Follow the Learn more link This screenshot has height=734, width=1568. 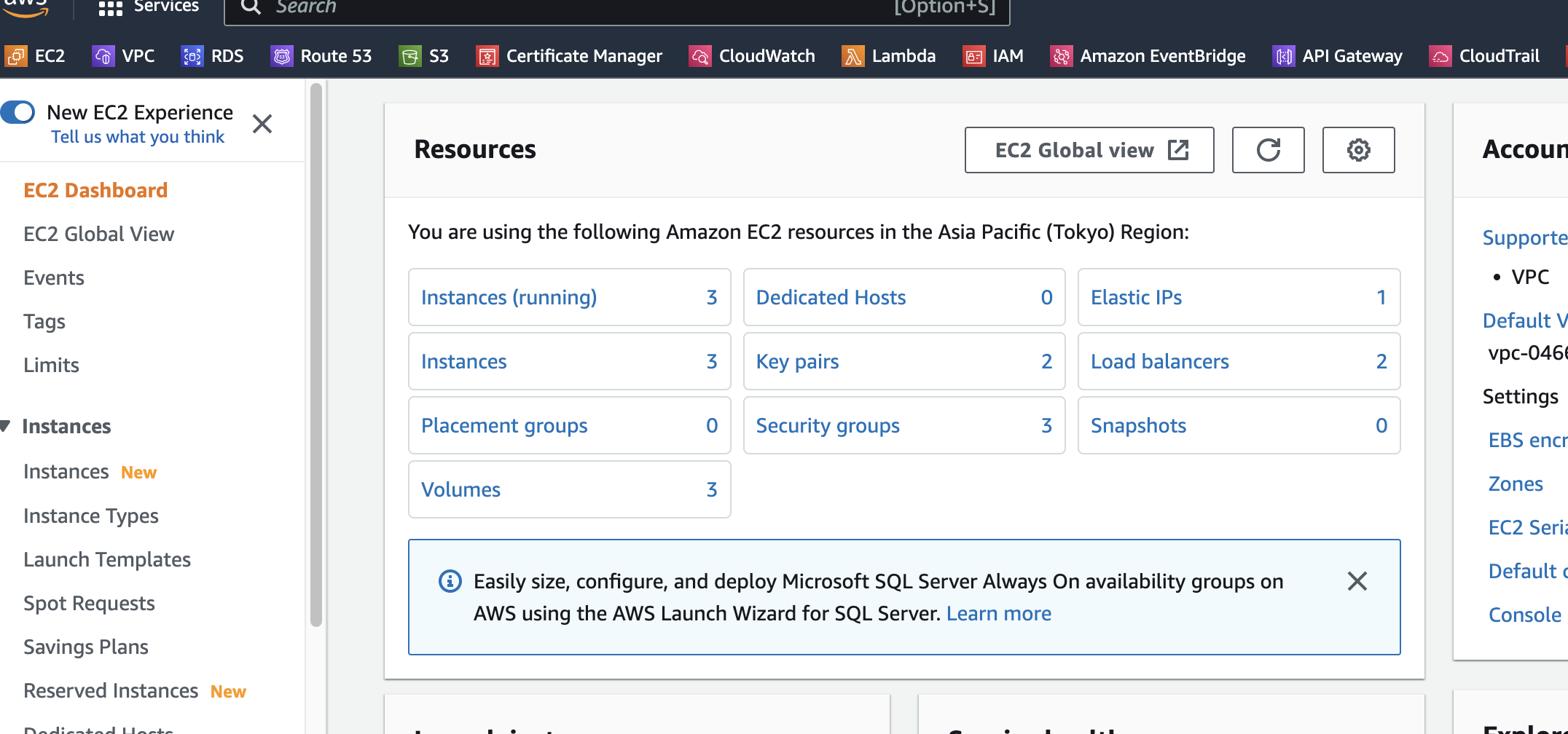coord(998,613)
